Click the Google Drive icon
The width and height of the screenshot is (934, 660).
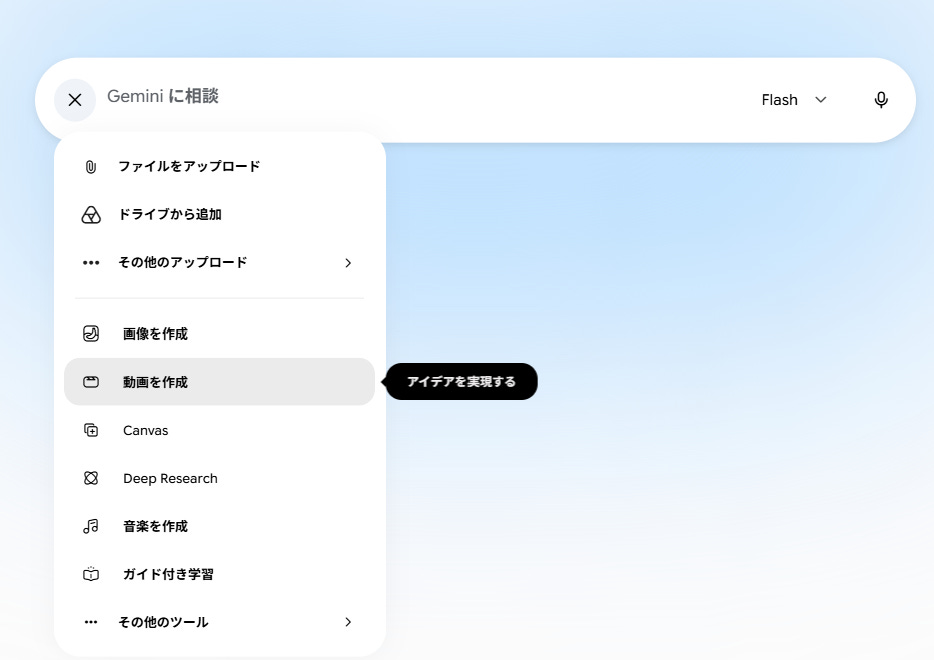click(x=91, y=214)
